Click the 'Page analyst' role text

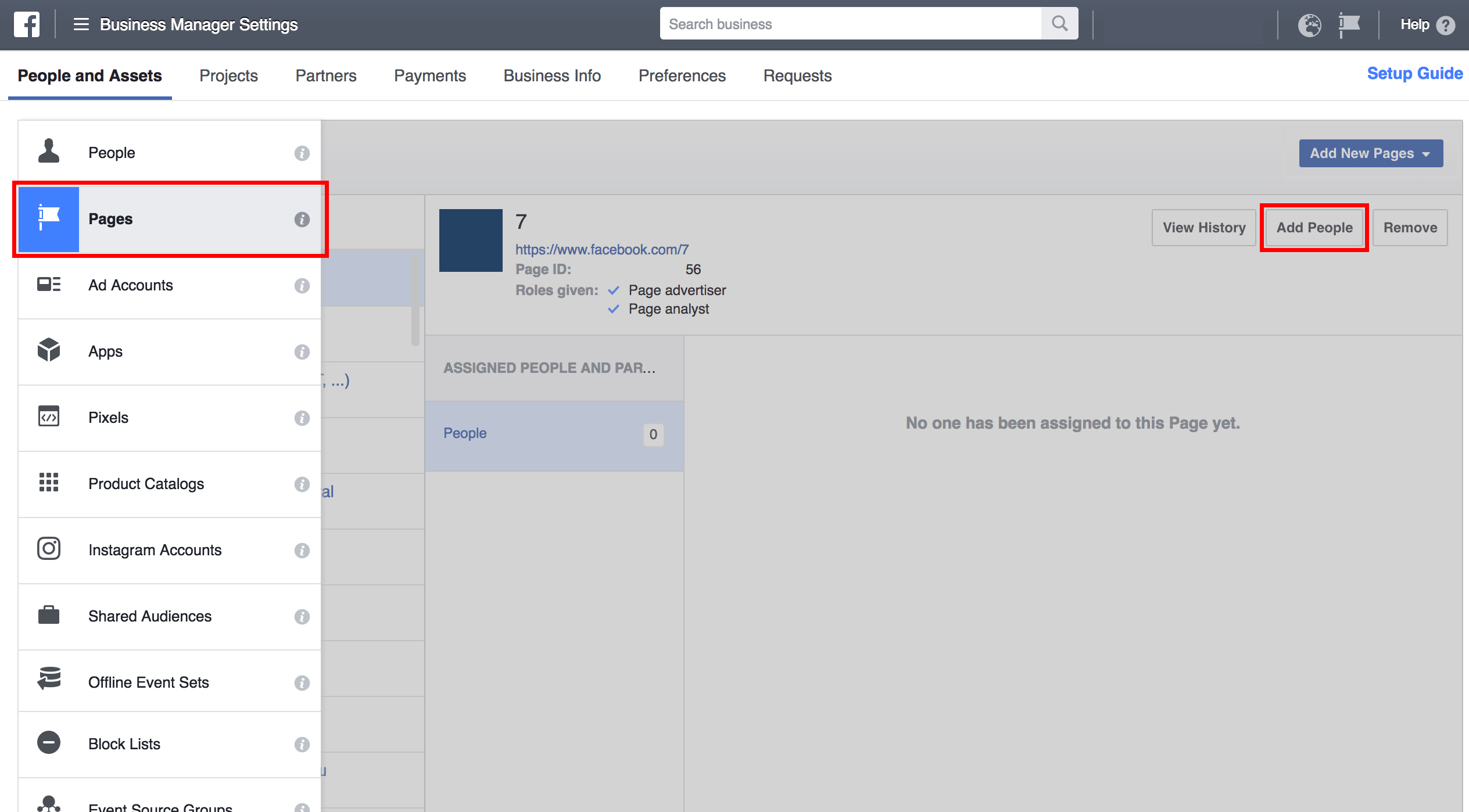(668, 309)
